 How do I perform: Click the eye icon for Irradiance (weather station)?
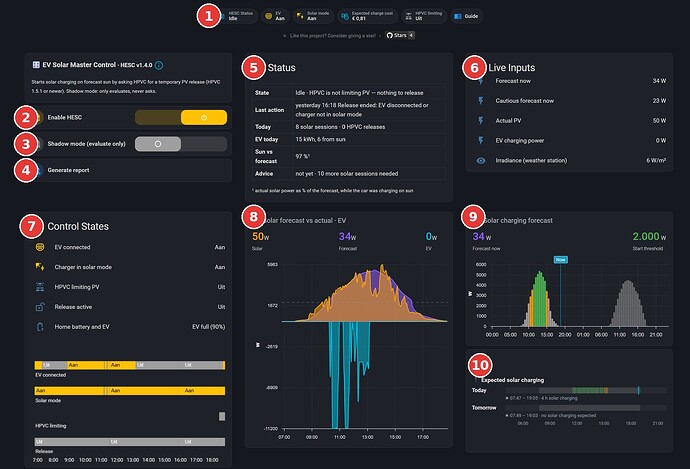pyautogui.click(x=481, y=161)
